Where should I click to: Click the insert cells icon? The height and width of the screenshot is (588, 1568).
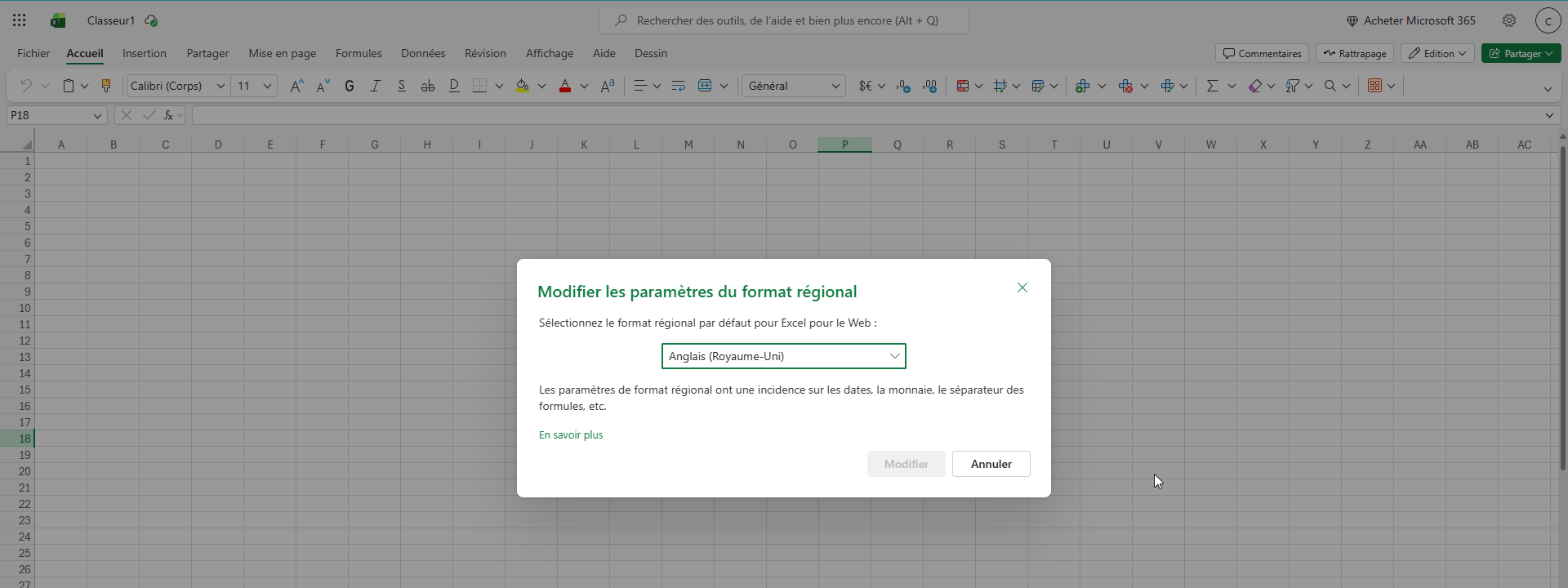pyautogui.click(x=1083, y=86)
